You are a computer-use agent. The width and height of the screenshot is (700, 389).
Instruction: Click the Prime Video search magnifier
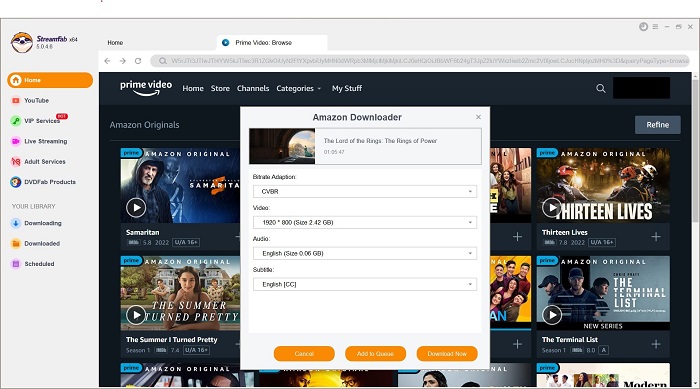click(601, 88)
